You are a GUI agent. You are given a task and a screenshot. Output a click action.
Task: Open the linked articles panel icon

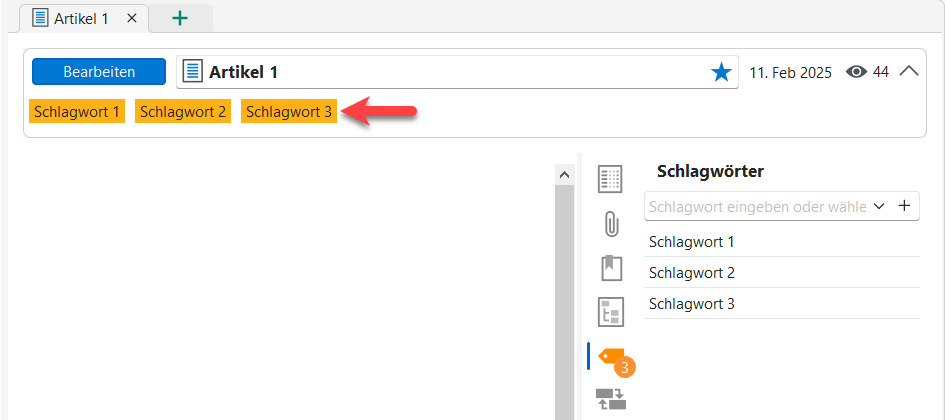point(610,400)
